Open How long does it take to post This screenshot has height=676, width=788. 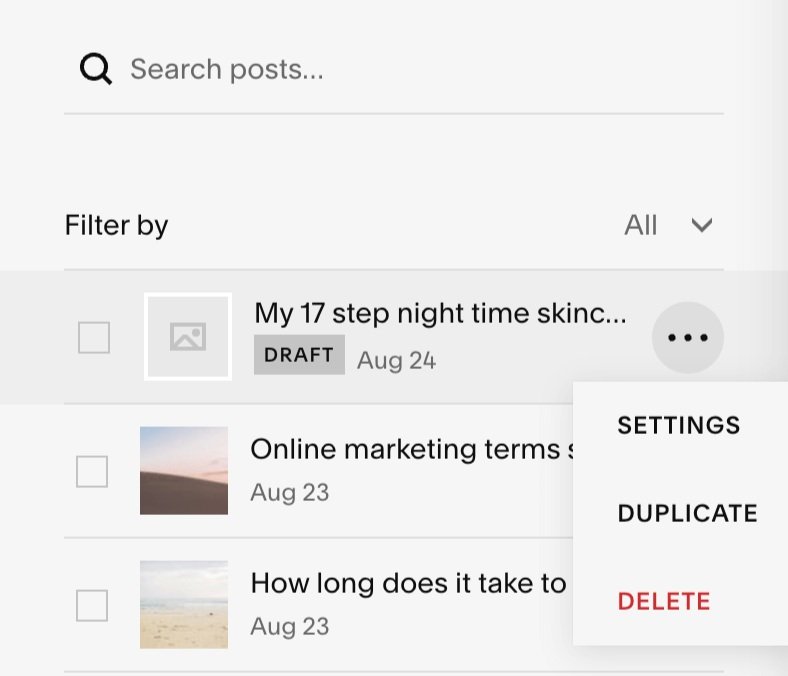[409, 583]
